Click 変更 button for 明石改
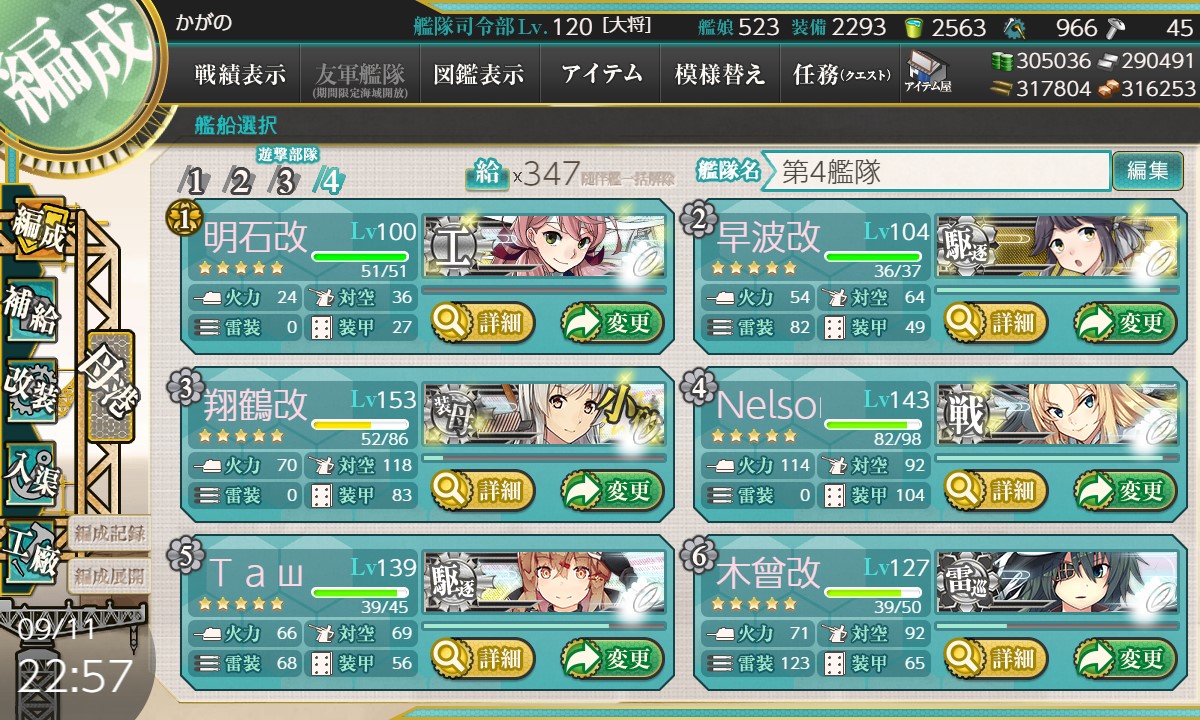Image resolution: width=1200 pixels, height=720 pixels. click(x=612, y=322)
